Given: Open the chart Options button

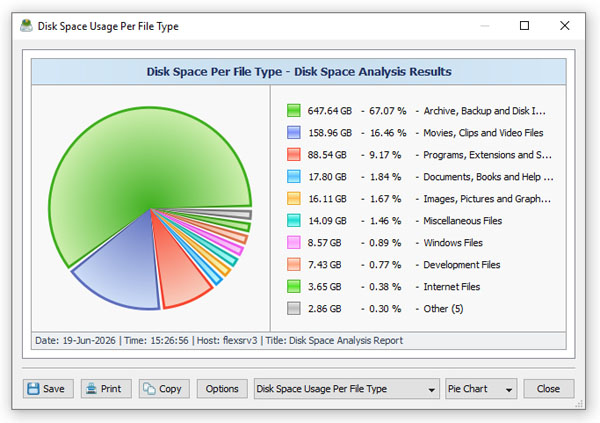Looking at the screenshot, I should point(222,389).
